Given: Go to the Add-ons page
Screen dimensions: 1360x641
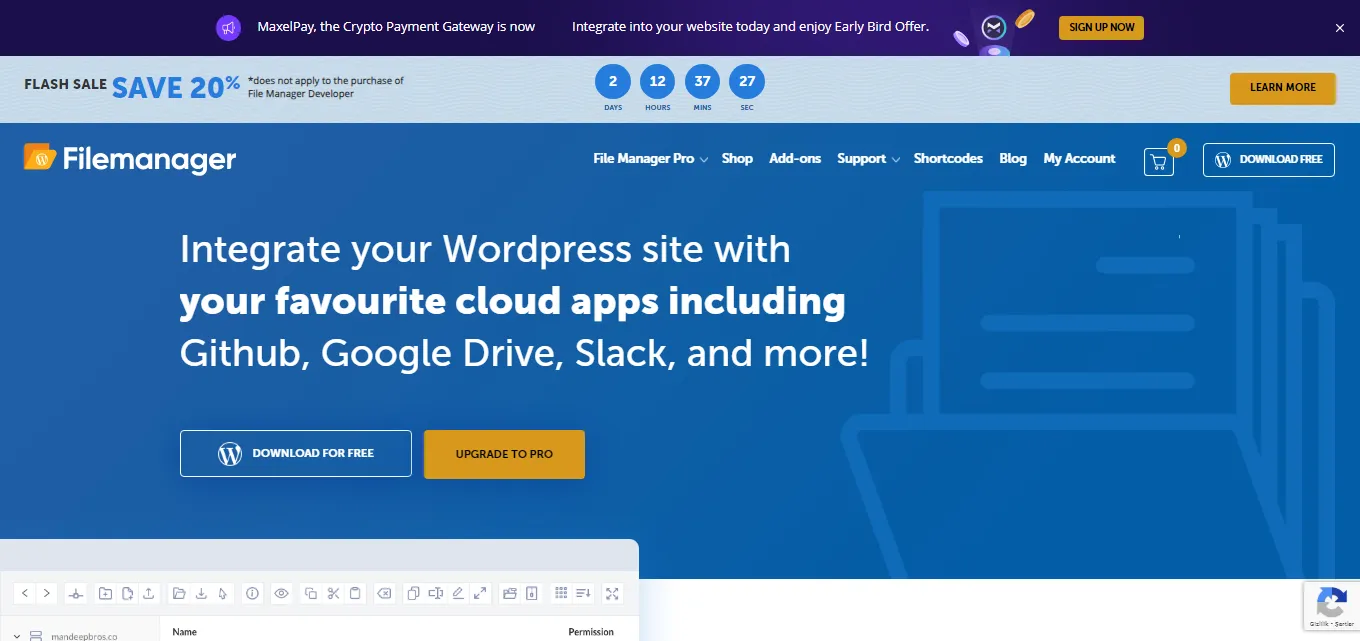Looking at the screenshot, I should 795,159.
